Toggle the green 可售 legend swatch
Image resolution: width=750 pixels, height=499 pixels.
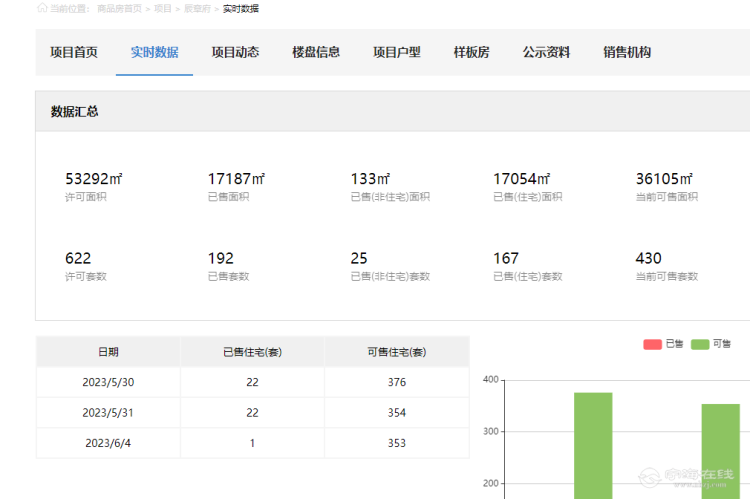coord(700,344)
